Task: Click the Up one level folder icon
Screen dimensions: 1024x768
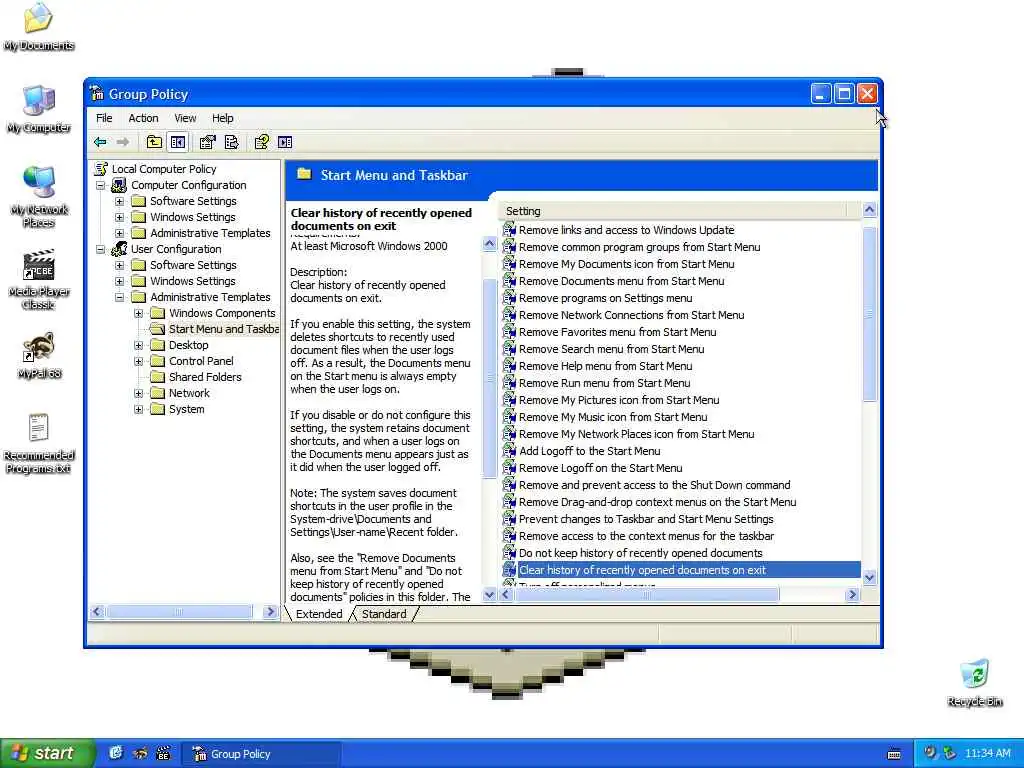Action: pyautogui.click(x=154, y=142)
